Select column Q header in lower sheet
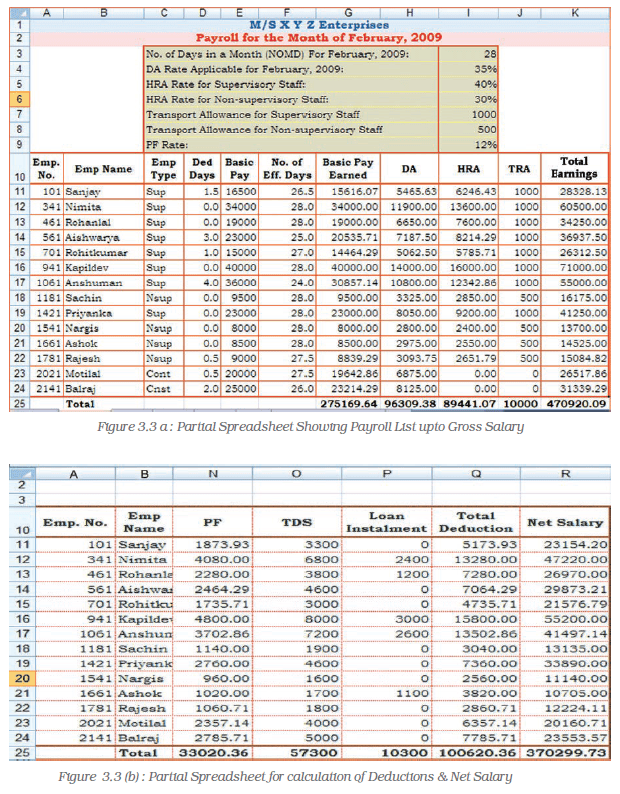Screen dimensions: 620x794 [x=476, y=474]
